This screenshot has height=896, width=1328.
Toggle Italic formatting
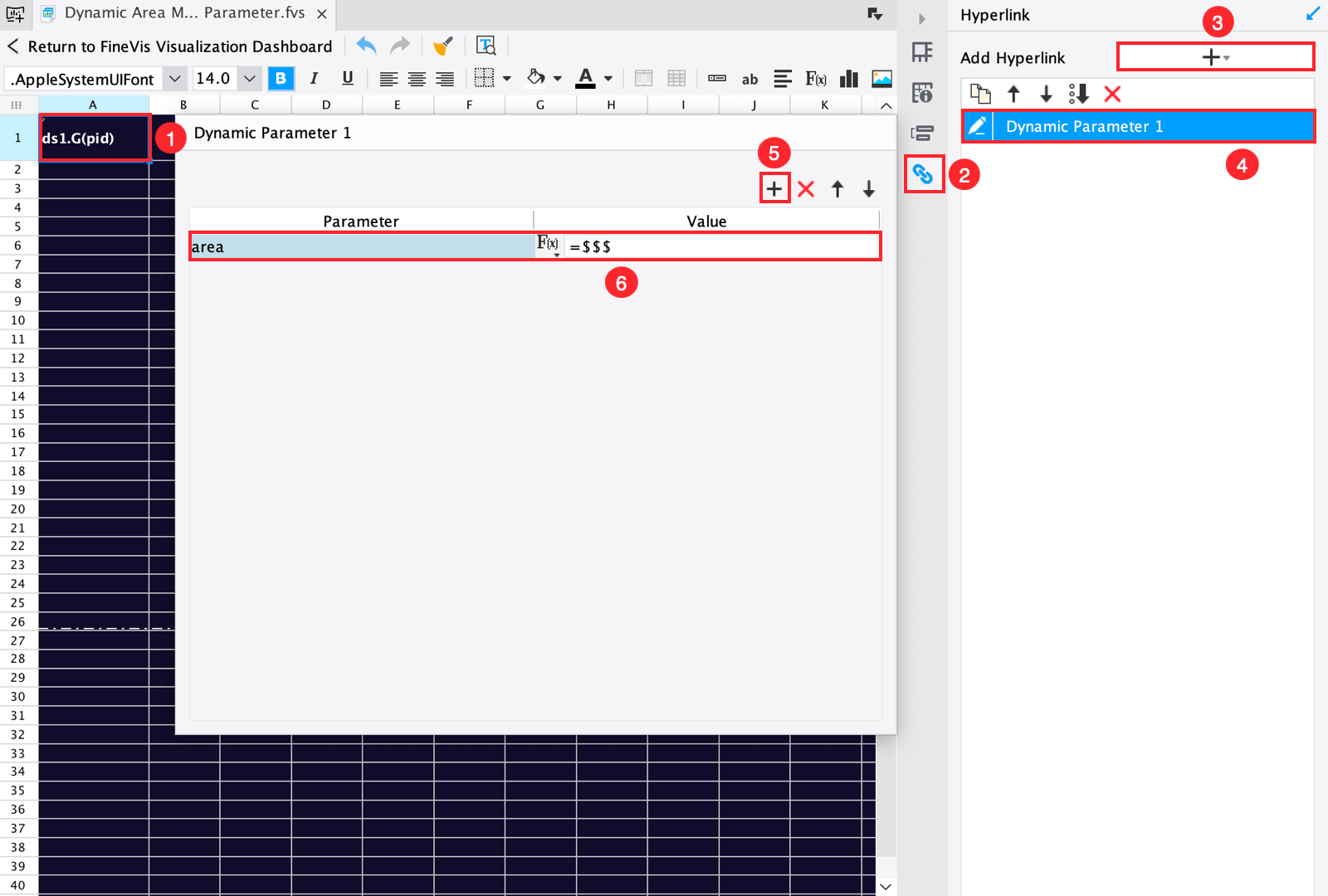coord(314,78)
